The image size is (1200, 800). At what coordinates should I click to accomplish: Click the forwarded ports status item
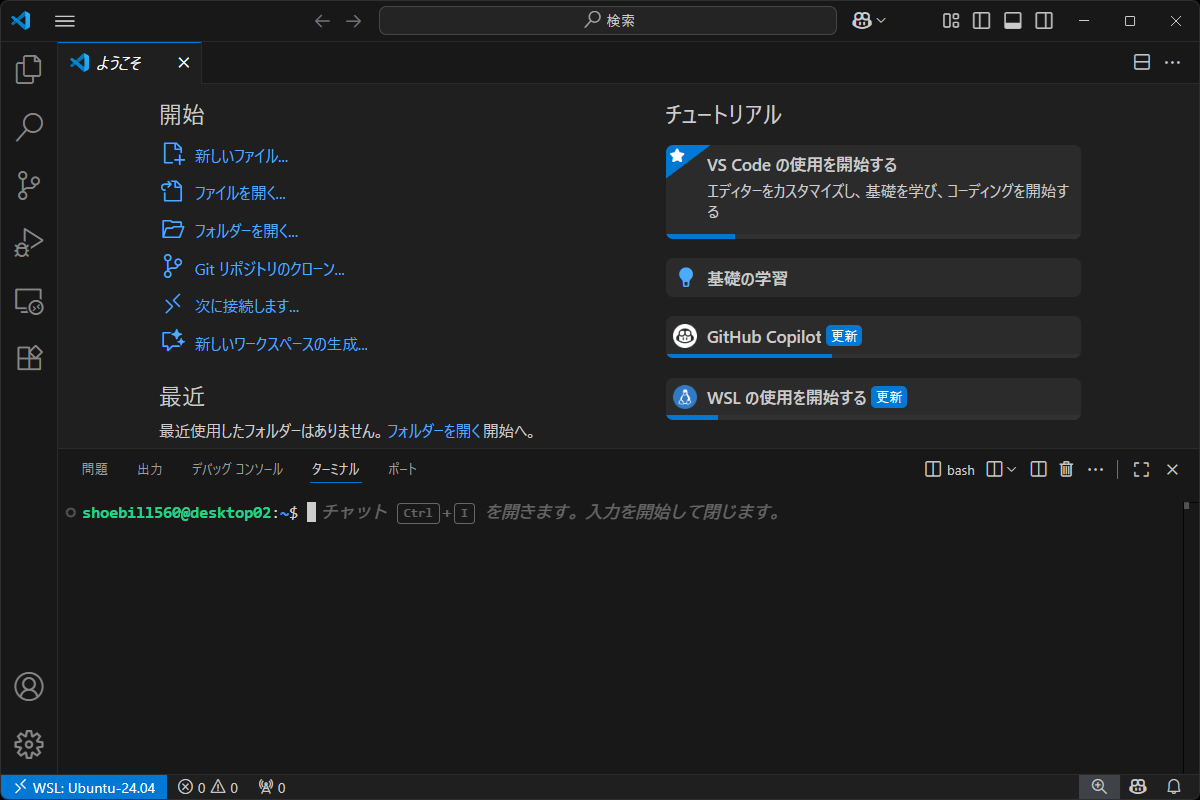(271, 787)
